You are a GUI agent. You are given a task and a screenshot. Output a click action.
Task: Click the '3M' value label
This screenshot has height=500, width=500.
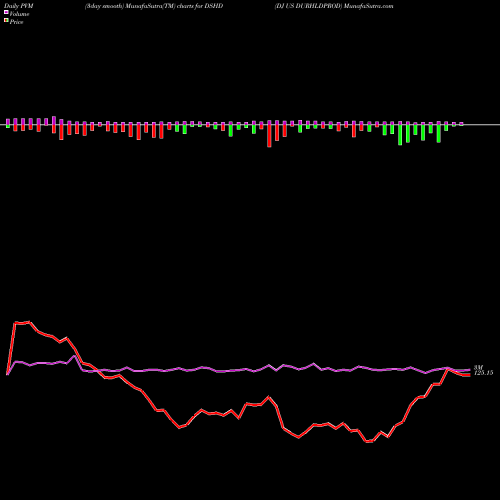pos(478,367)
